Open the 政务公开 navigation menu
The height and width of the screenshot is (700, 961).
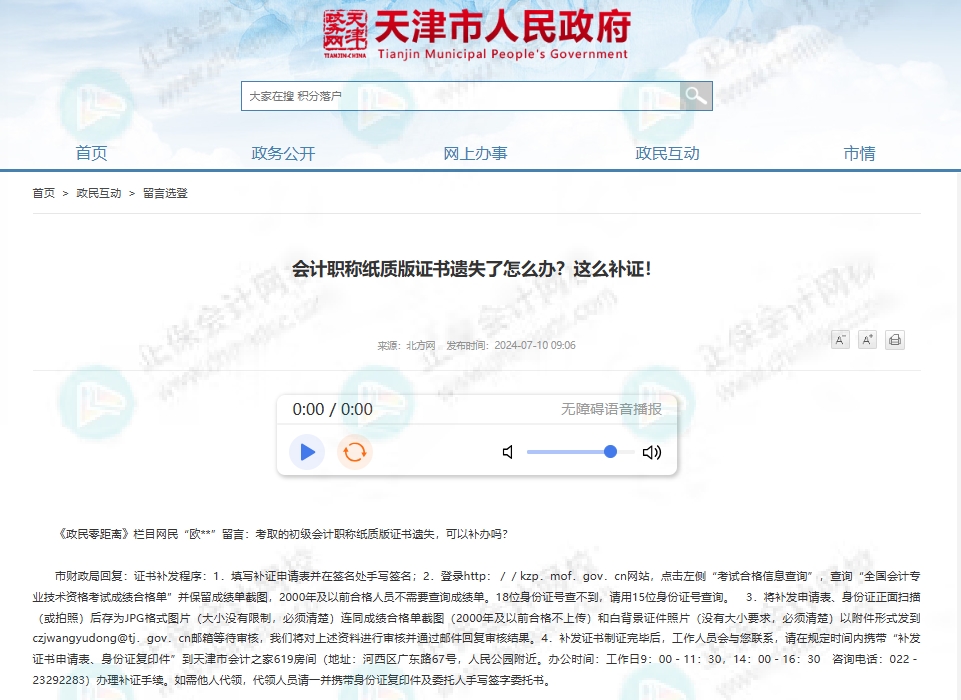[x=282, y=153]
